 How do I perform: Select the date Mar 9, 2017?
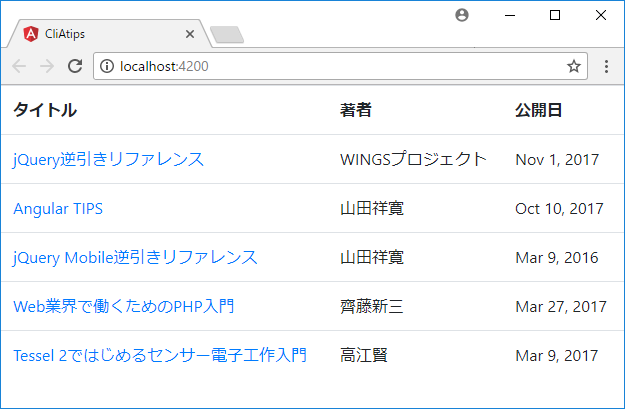pos(557,356)
